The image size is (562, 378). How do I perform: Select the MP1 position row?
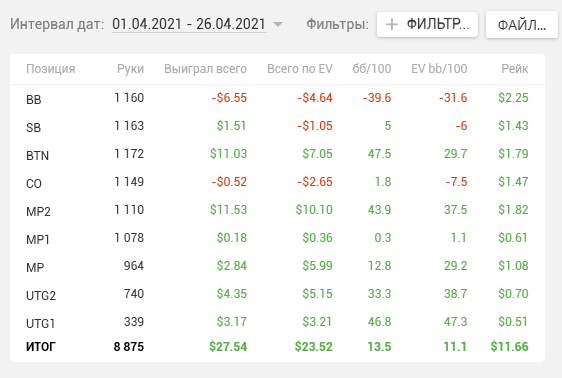click(277, 238)
